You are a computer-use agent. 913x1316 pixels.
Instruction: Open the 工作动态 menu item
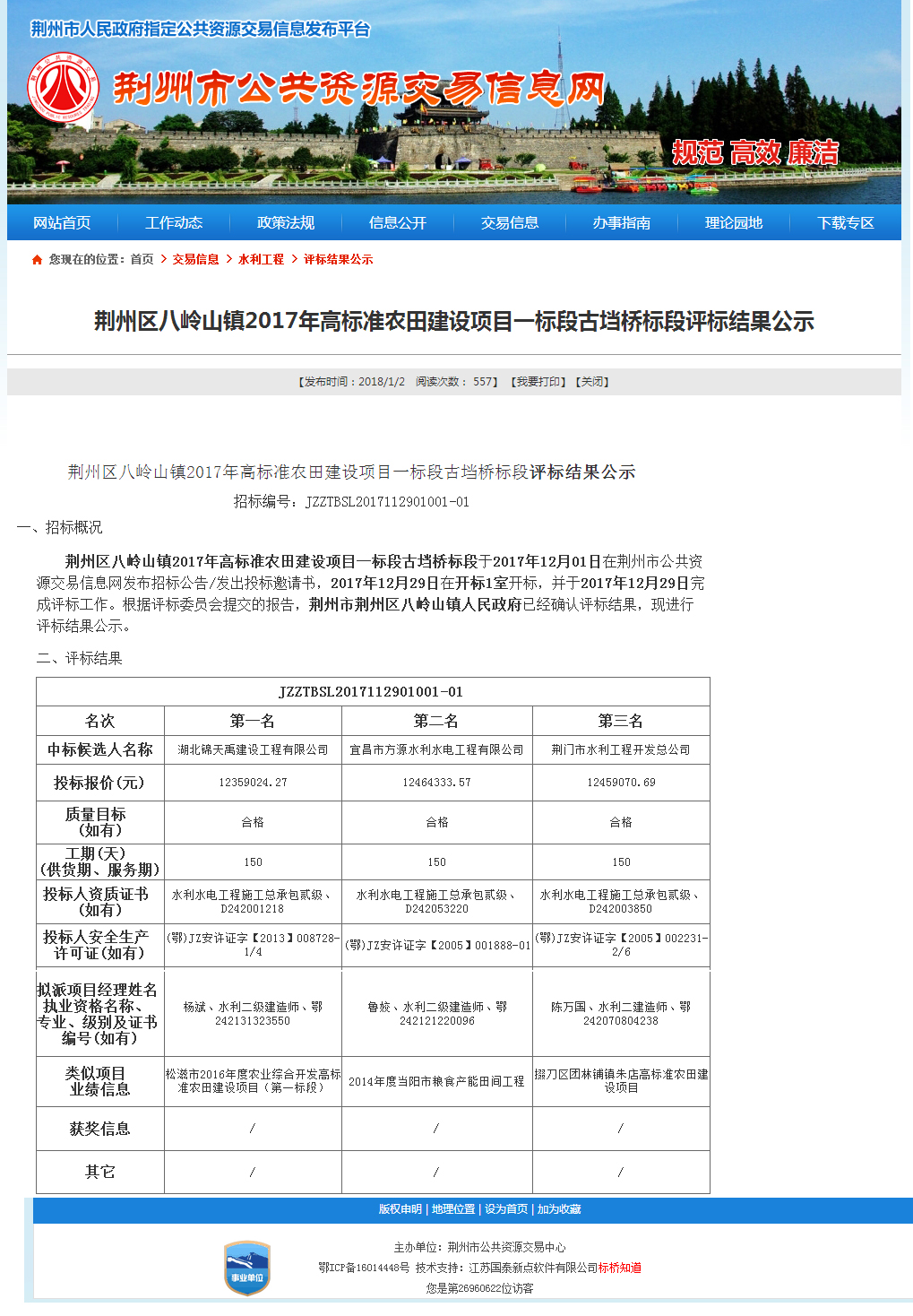pyautogui.click(x=174, y=222)
